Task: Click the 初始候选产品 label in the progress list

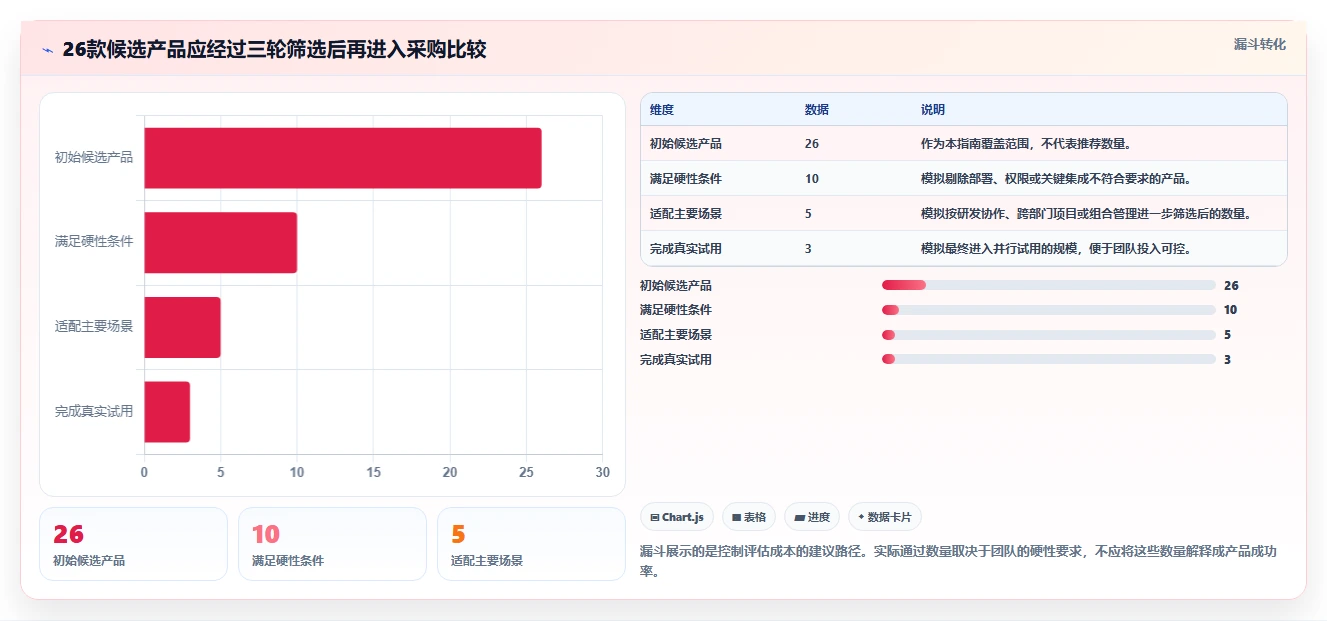Action: tap(676, 285)
